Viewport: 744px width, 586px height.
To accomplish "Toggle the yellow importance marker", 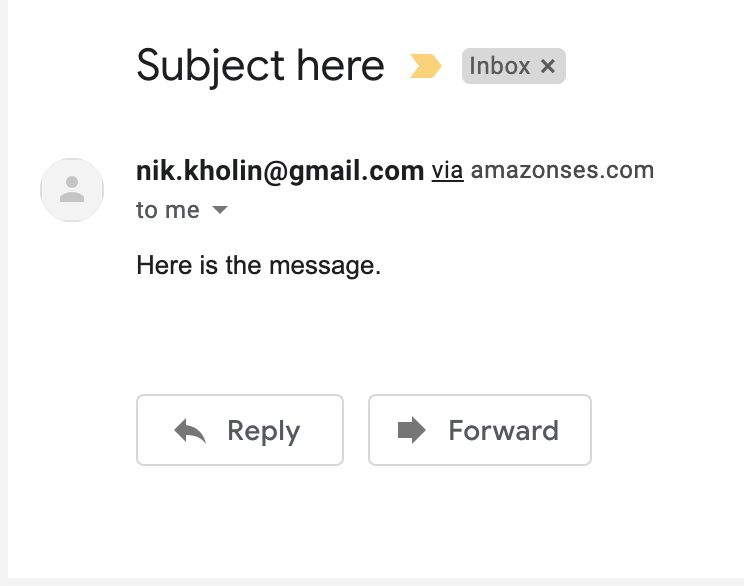I will pos(426,67).
